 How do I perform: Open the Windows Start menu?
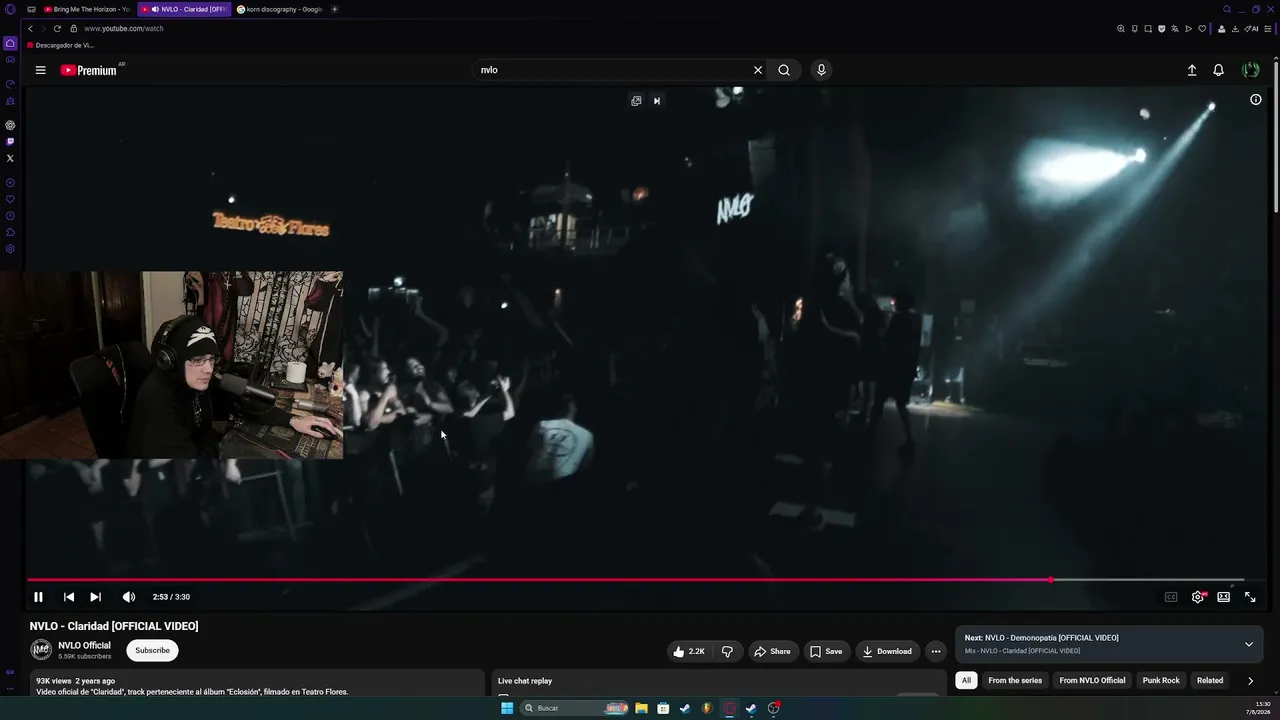(x=507, y=708)
